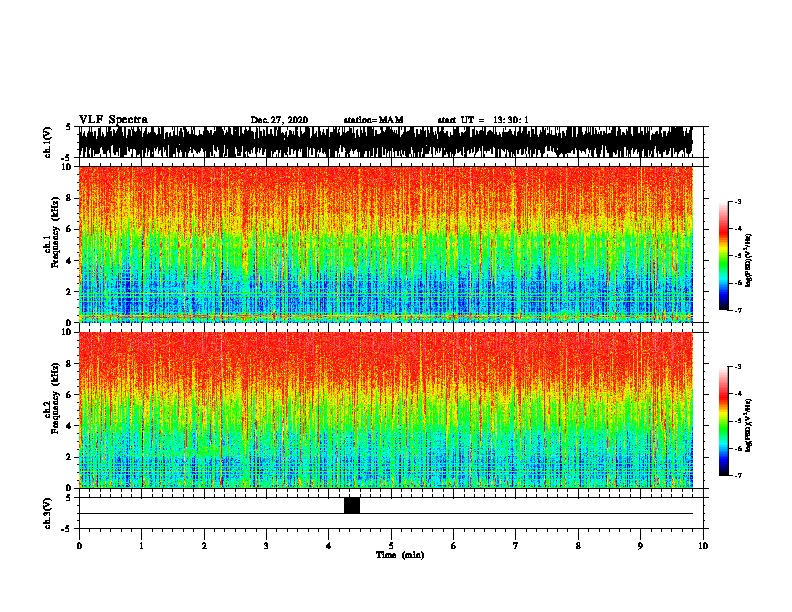Click the "4" minute tick label
The width and height of the screenshot is (792, 612).
[329, 546]
